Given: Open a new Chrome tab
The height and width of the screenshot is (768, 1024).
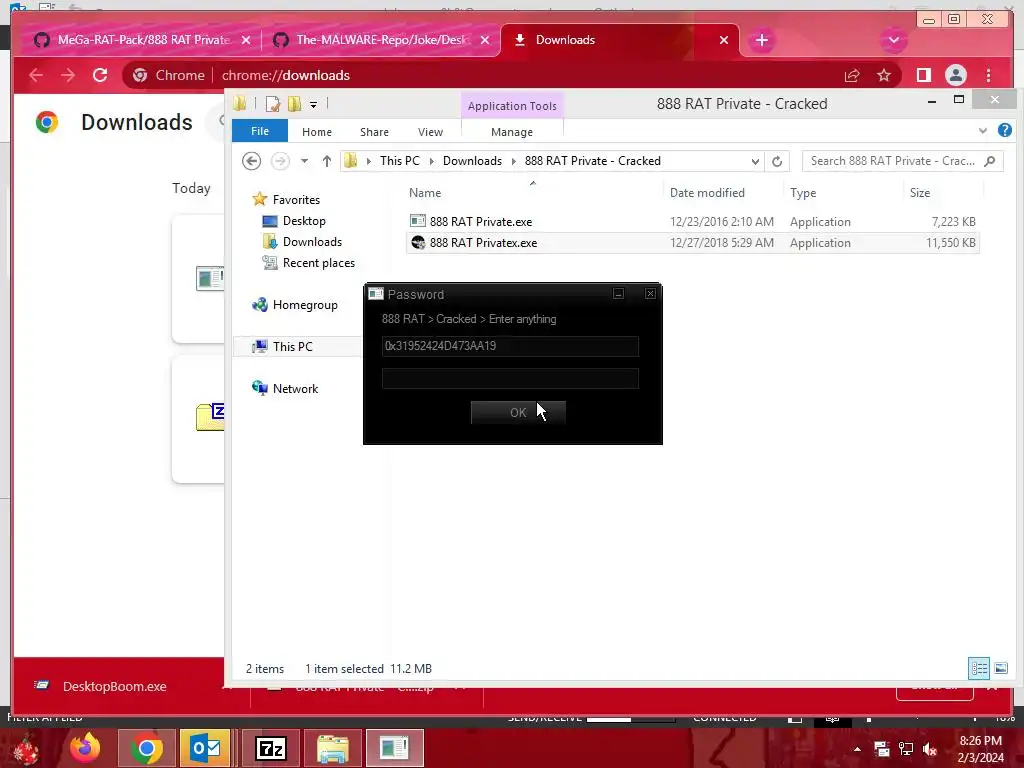Looking at the screenshot, I should [x=761, y=40].
